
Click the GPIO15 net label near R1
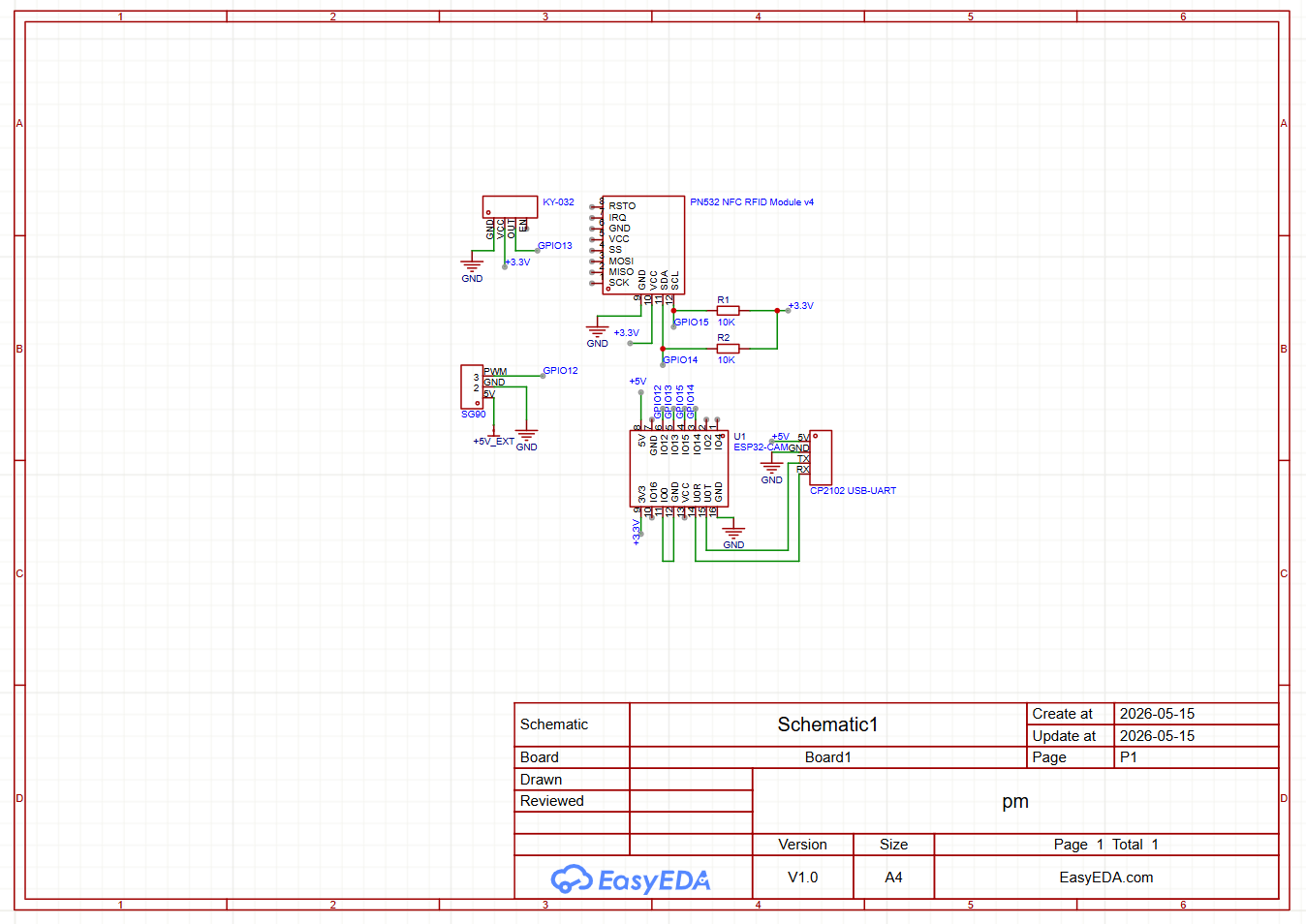click(x=692, y=323)
